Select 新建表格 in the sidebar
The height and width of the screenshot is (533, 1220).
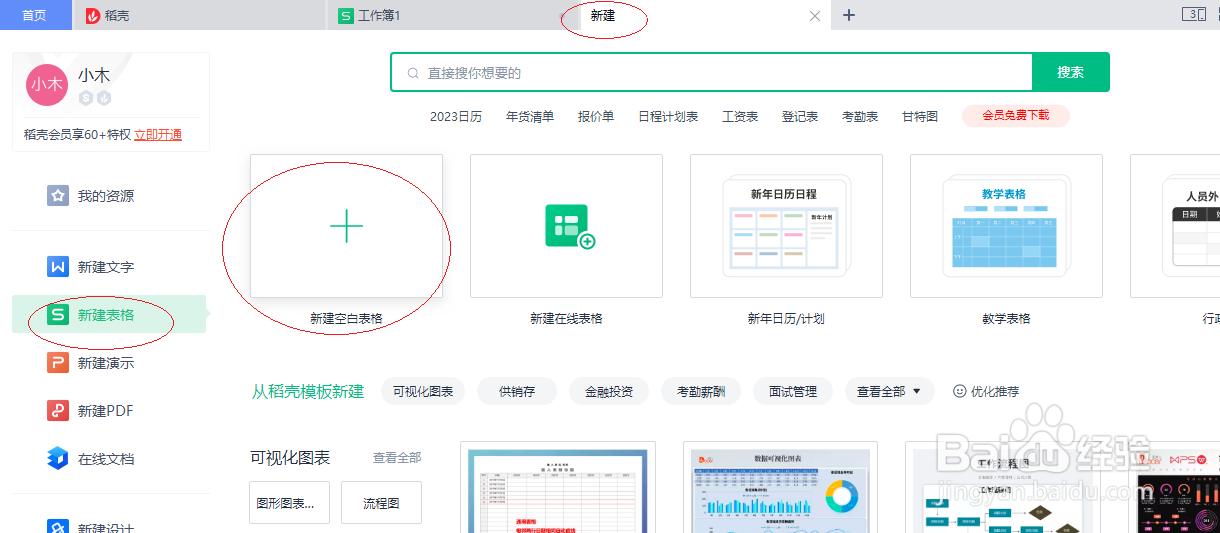tap(109, 315)
